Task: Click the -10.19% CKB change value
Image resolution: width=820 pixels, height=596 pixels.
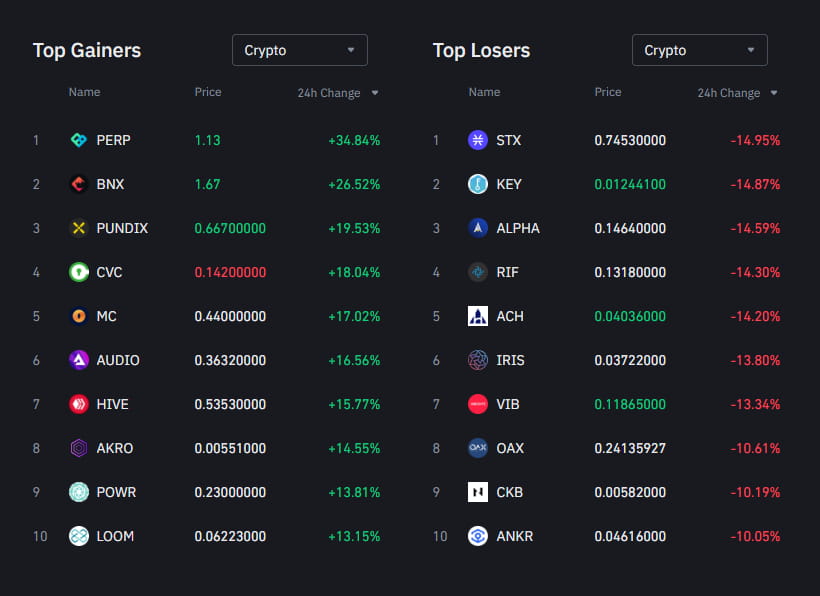Action: [x=755, y=492]
